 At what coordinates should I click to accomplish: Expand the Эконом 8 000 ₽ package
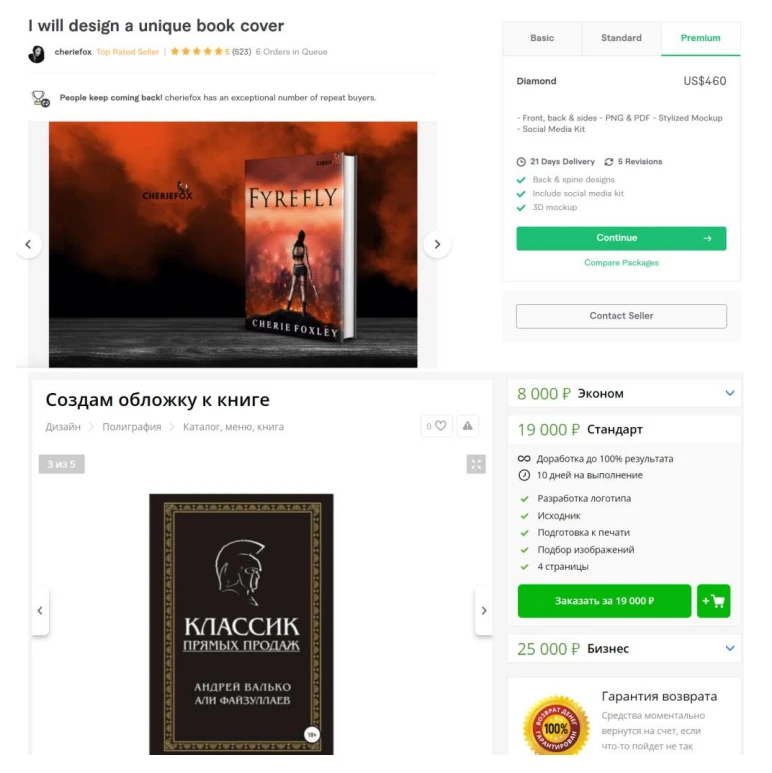pos(624,393)
